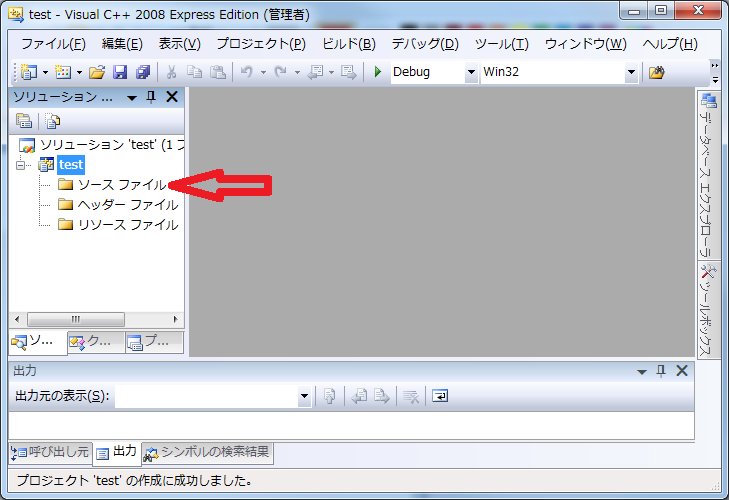This screenshot has width=729, height=500.
Task: Click the Clear All output icon
Action: 411,396
